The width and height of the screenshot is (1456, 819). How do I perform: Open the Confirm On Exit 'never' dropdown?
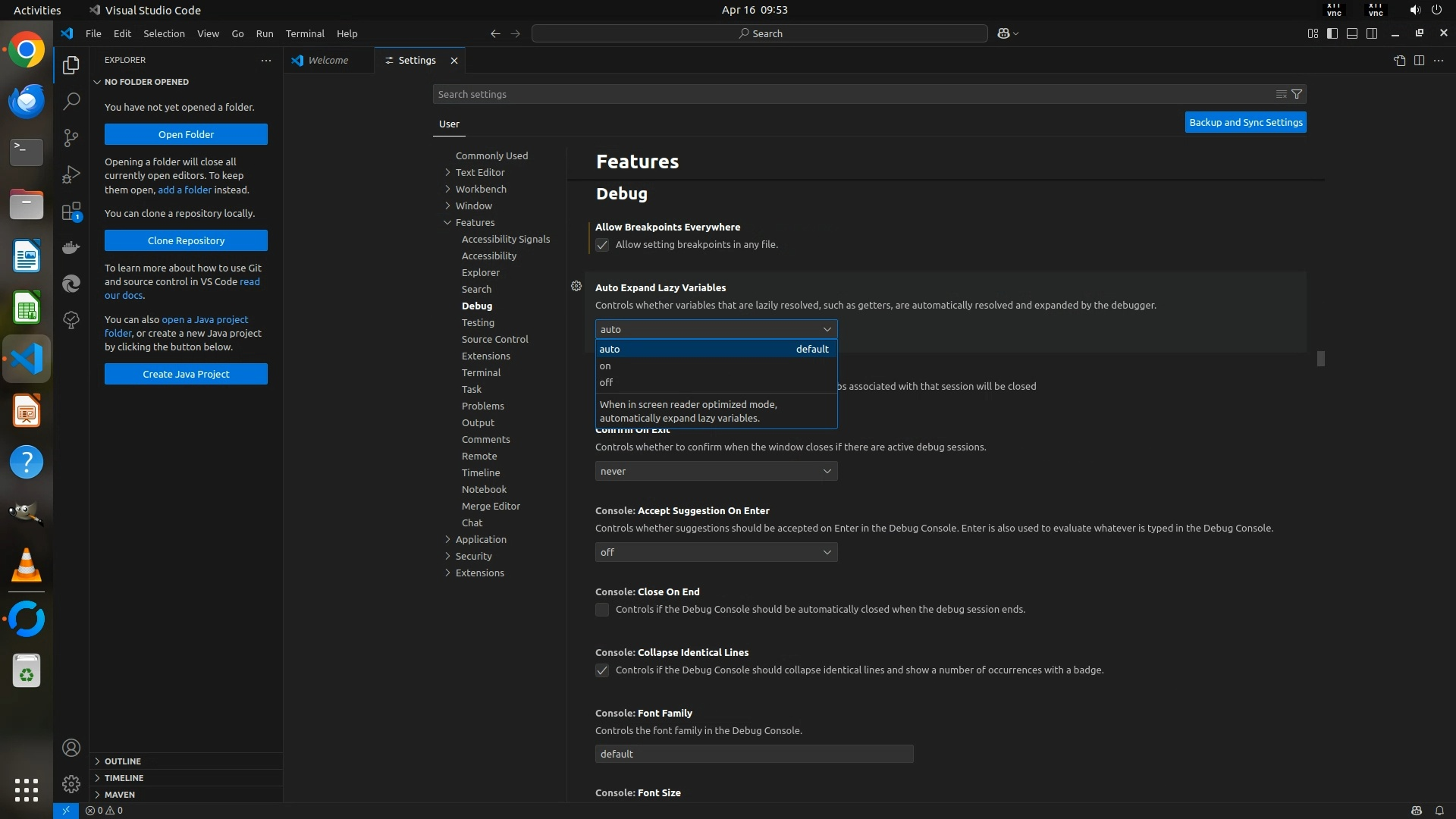click(716, 471)
